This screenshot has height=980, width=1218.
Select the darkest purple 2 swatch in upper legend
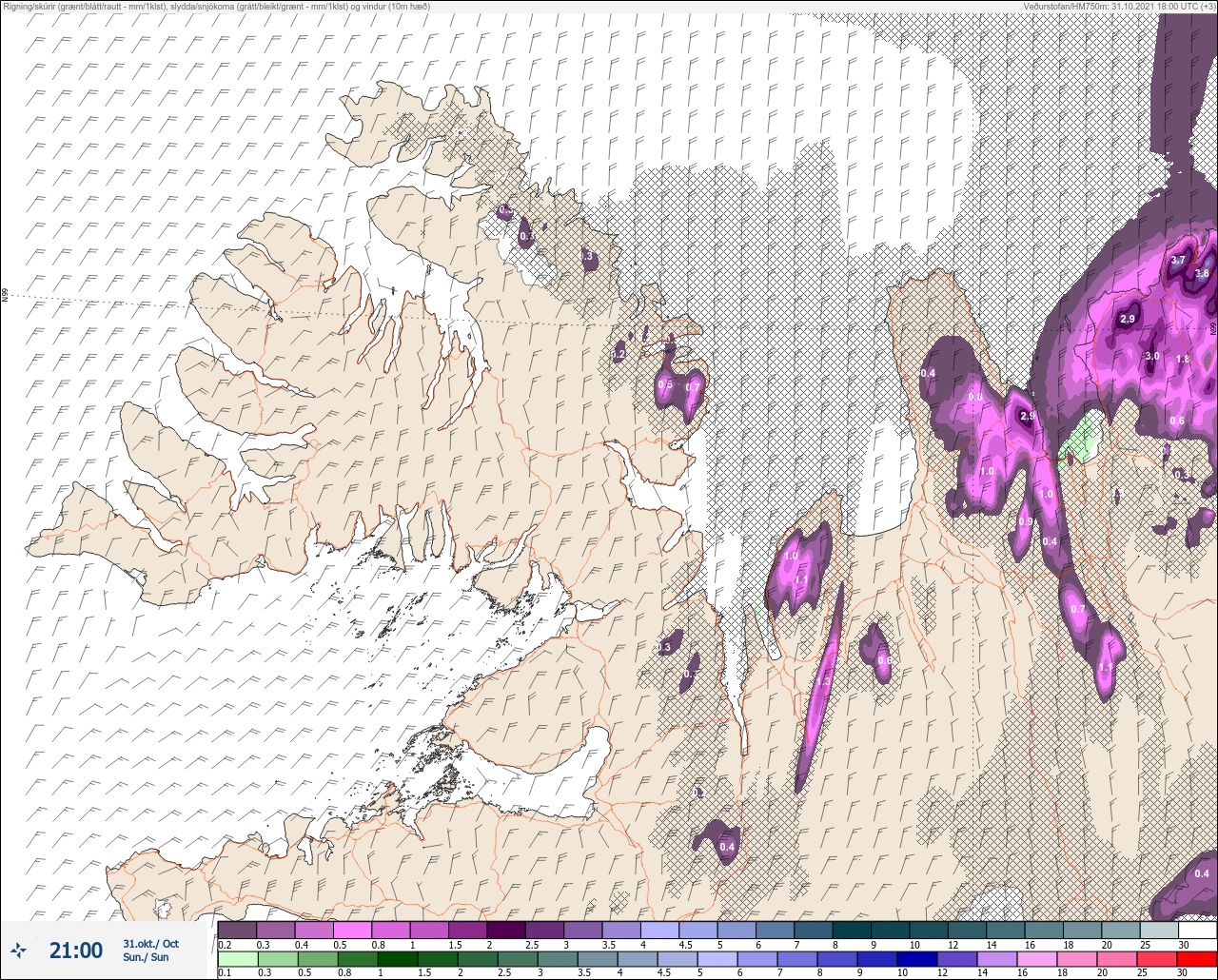click(505, 930)
